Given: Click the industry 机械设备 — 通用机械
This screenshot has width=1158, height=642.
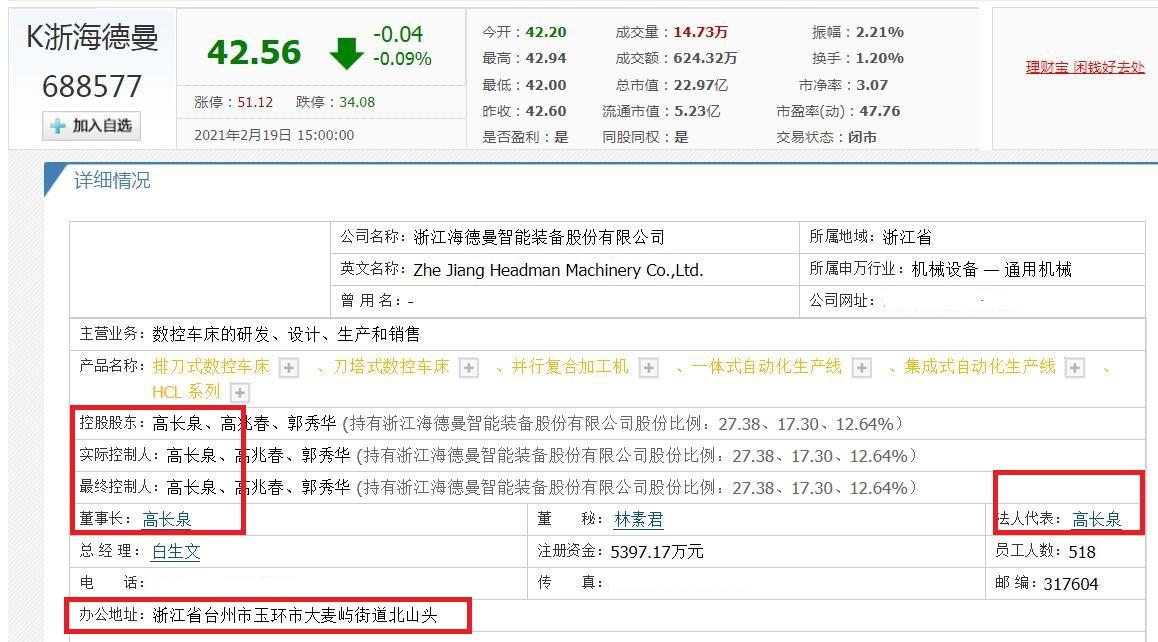Looking at the screenshot, I should click(991, 270).
